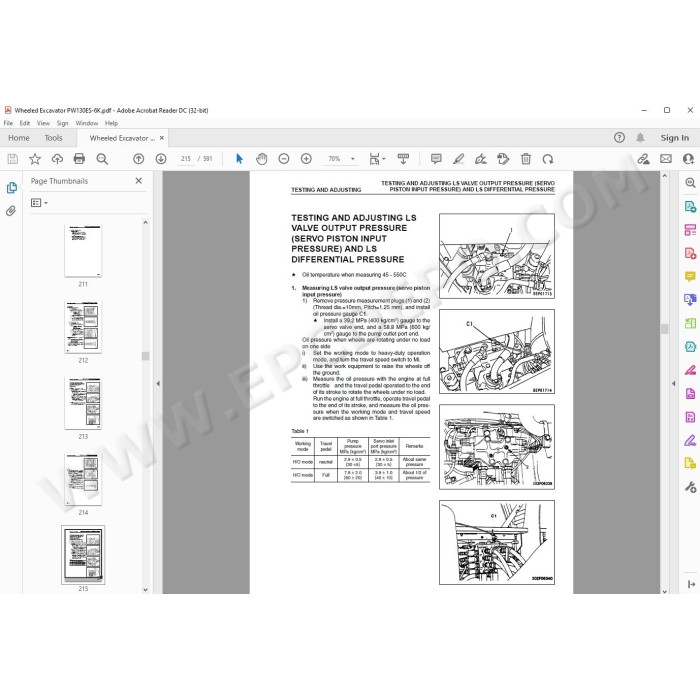This screenshot has height=700, width=700.
Task: Open Help question mark icon
Action: pos(619,138)
